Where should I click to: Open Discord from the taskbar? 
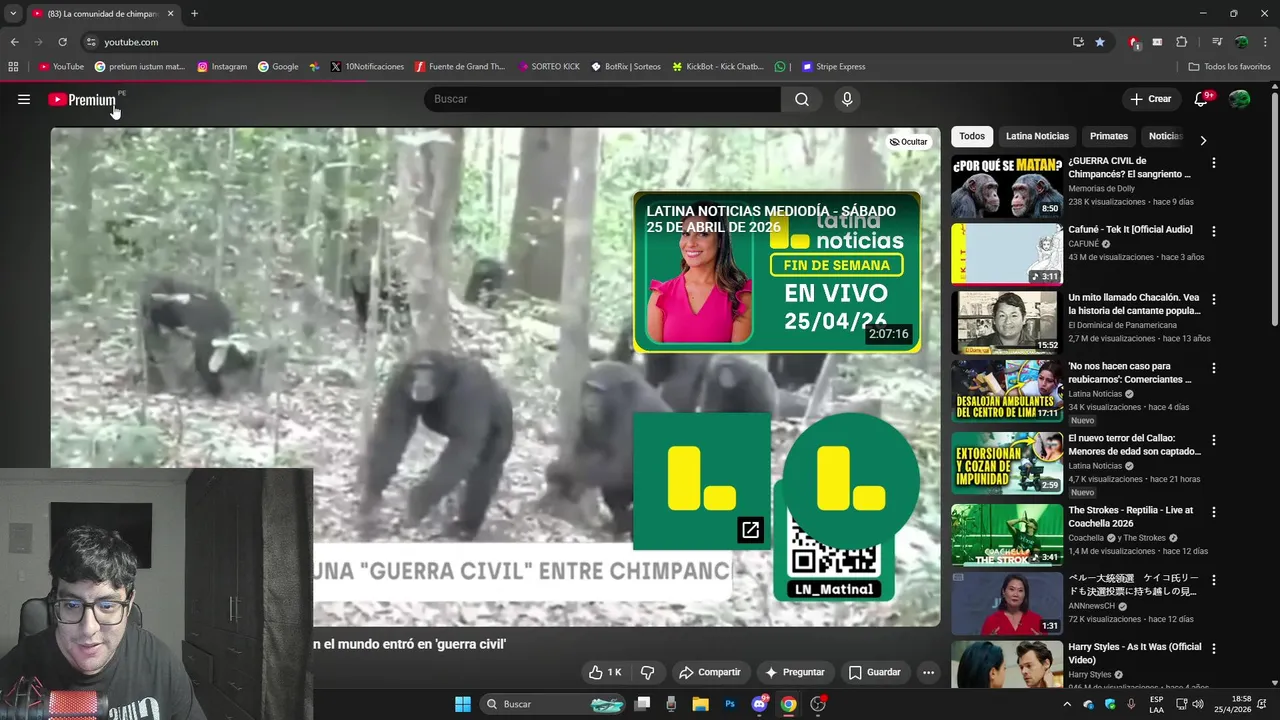click(759, 704)
